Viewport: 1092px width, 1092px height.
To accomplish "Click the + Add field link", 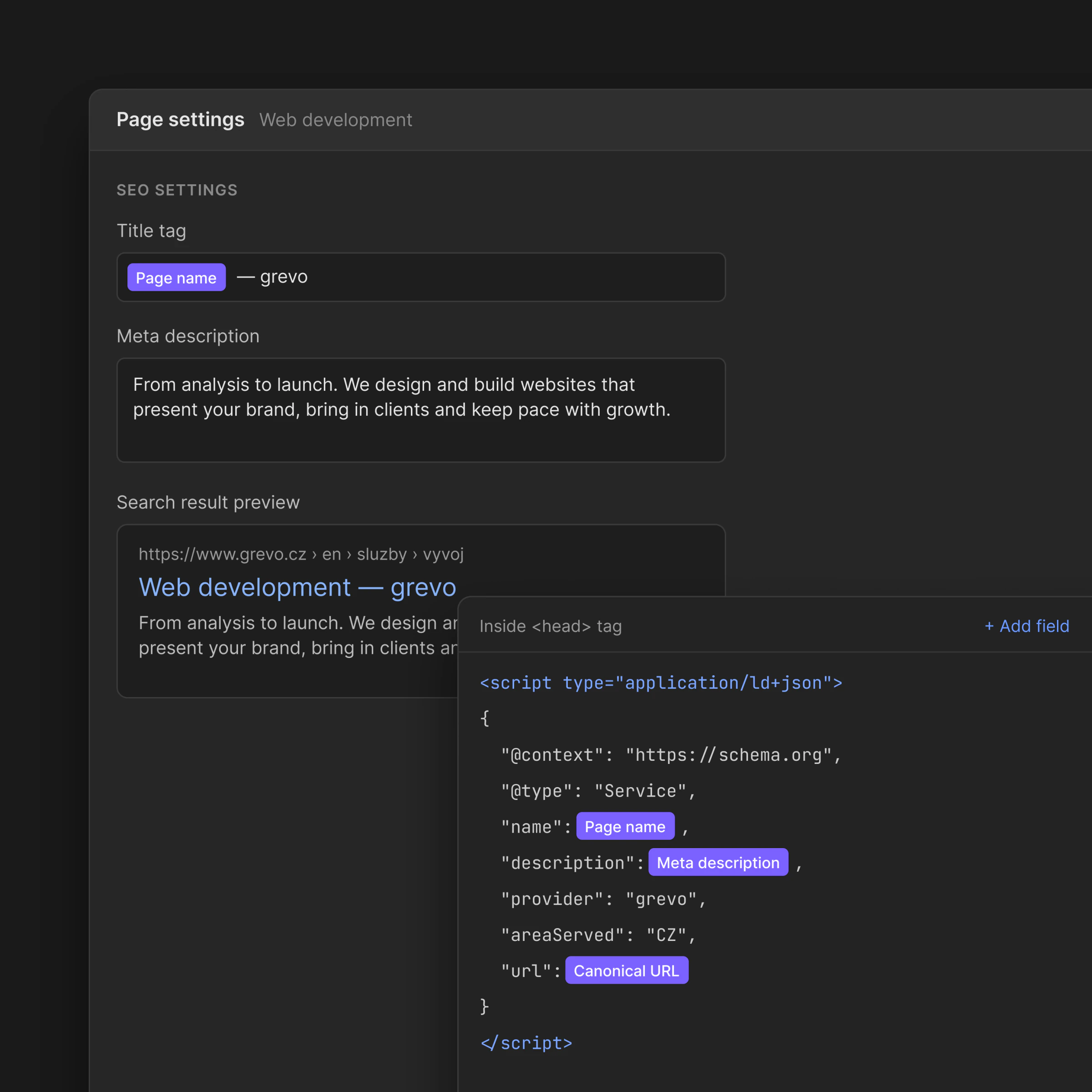I will tap(1026, 626).
